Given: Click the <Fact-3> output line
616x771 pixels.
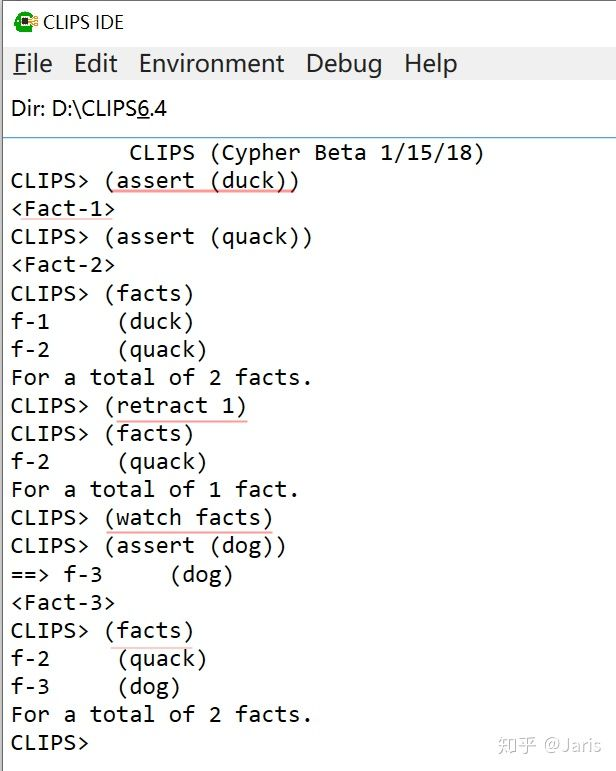Looking at the screenshot, I should [x=63, y=603].
